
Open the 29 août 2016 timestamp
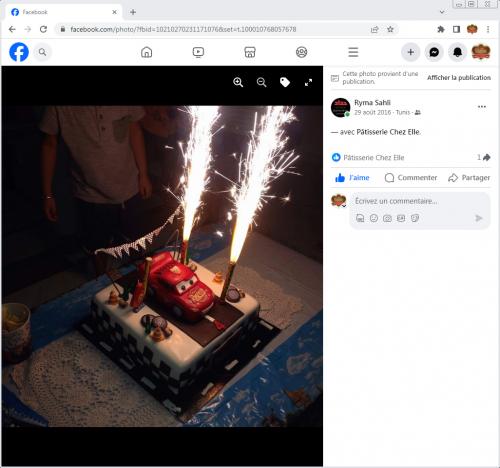pyautogui.click(x=372, y=113)
